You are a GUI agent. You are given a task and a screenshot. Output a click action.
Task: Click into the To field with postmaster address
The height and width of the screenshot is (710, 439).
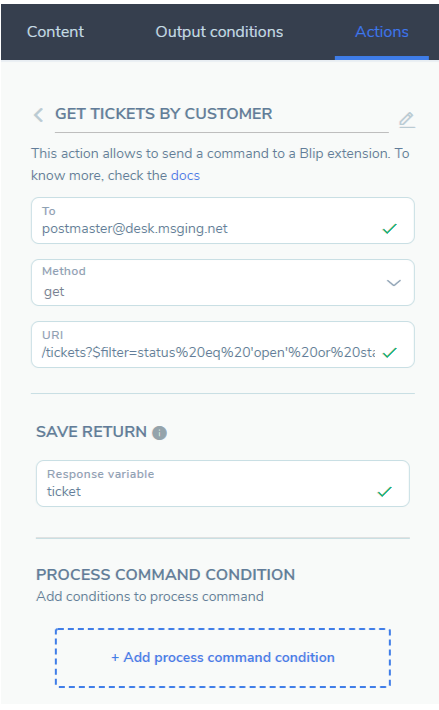[223, 221]
